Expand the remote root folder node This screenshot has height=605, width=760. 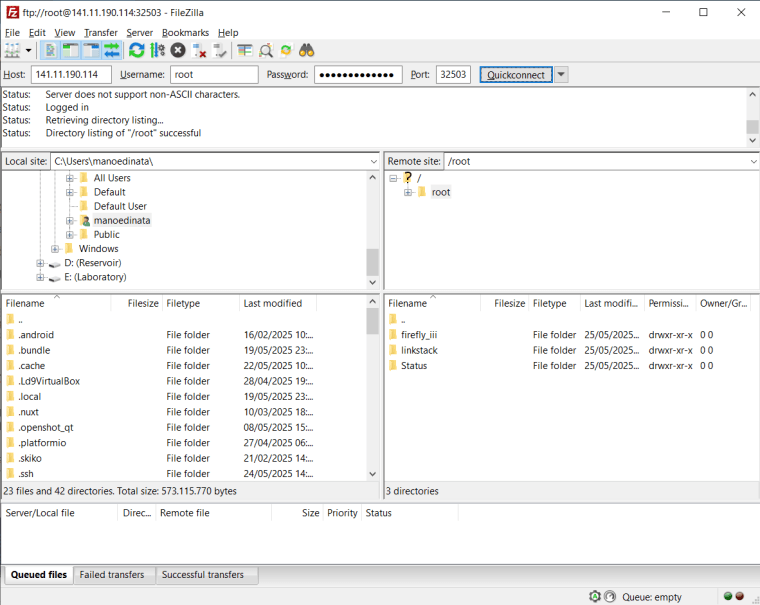(408, 192)
